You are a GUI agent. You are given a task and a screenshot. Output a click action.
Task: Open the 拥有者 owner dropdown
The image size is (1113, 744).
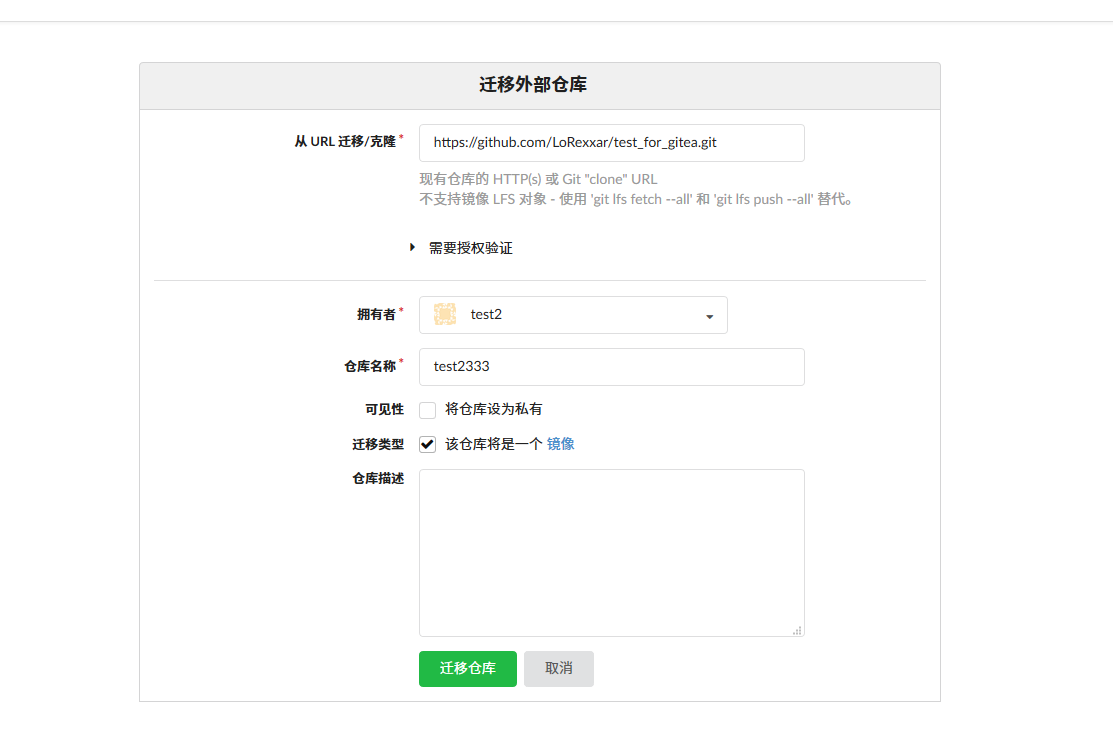click(x=573, y=315)
